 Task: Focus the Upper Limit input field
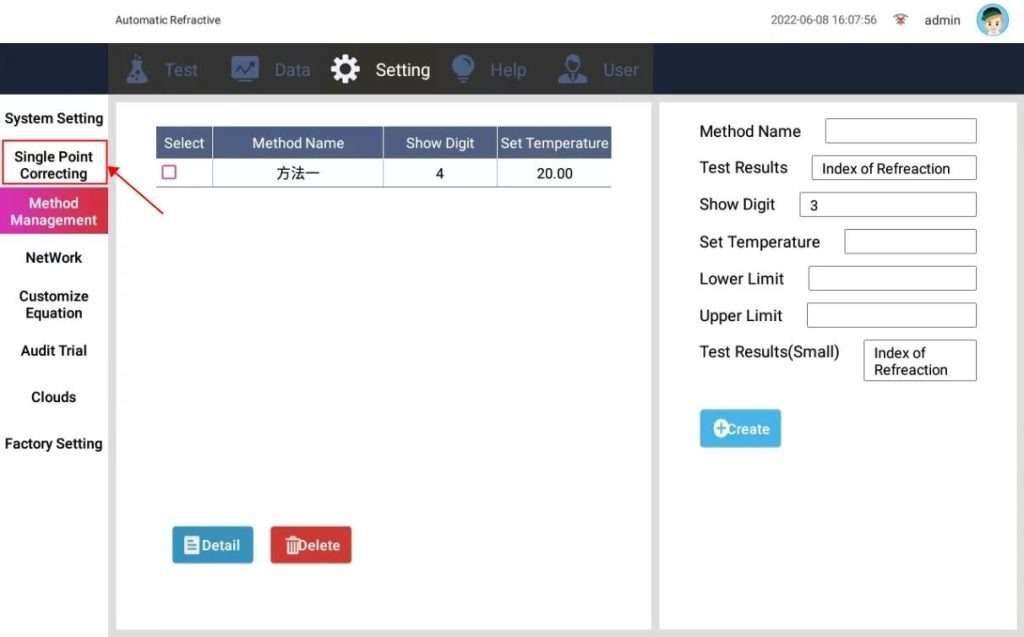[891, 315]
